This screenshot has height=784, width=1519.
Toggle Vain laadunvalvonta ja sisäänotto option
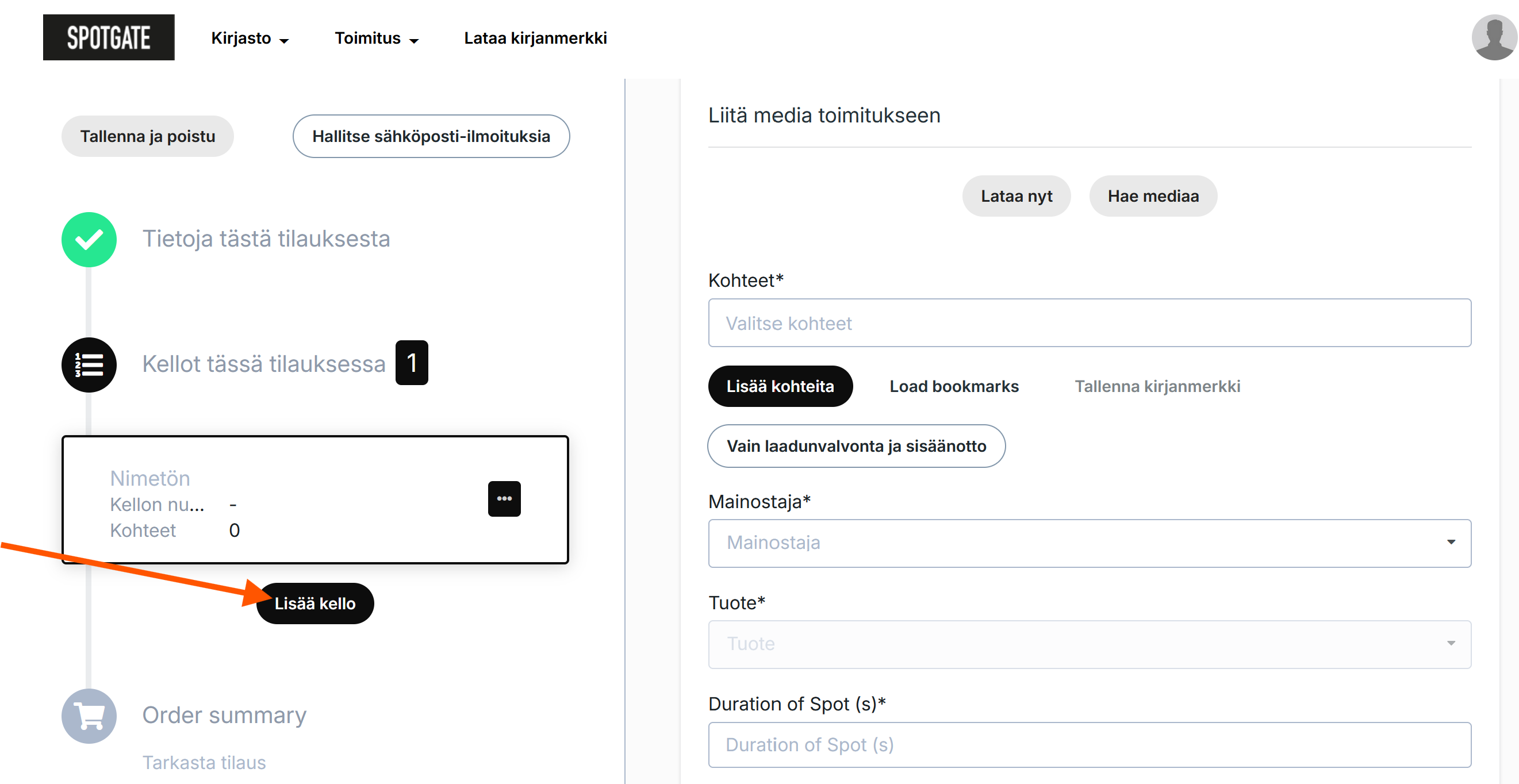point(856,446)
